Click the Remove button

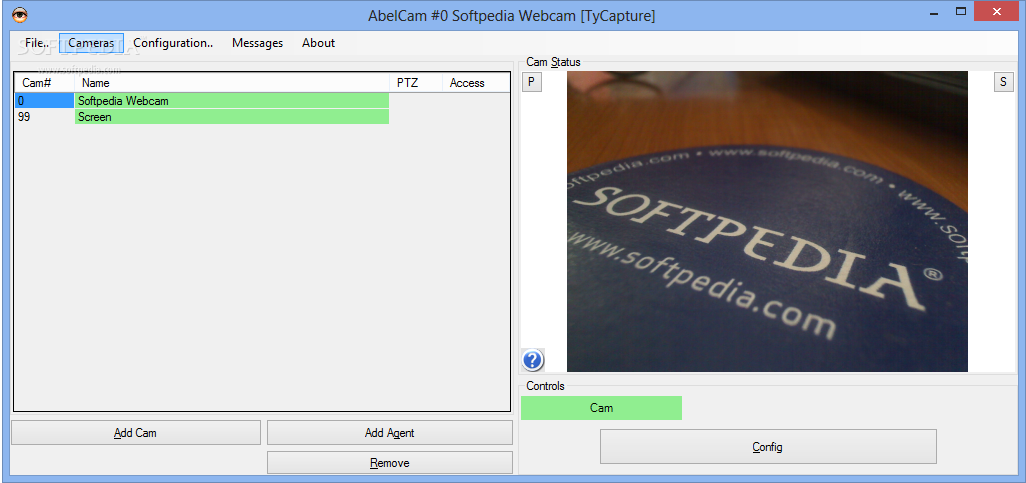point(389,463)
